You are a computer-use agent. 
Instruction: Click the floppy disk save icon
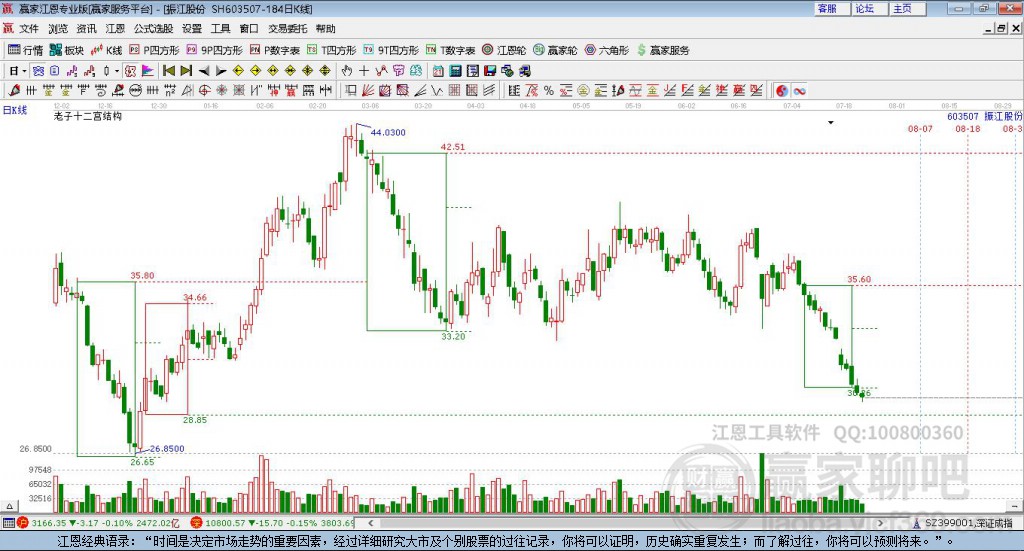490,71
